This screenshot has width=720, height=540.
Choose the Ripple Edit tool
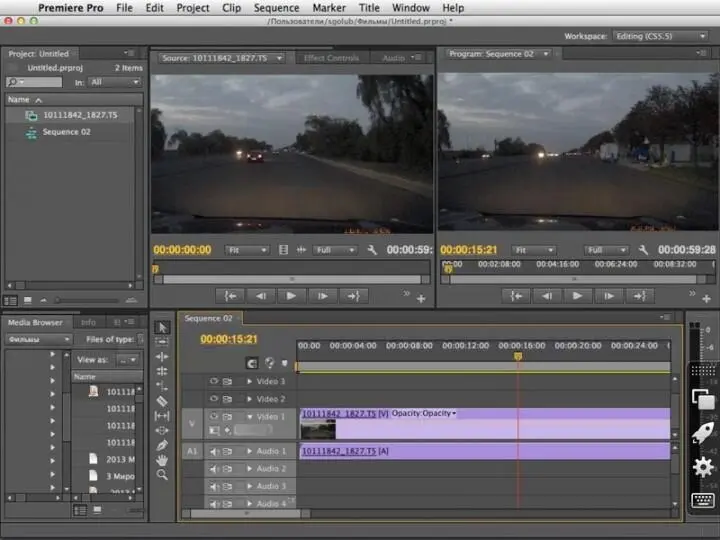click(x=162, y=356)
